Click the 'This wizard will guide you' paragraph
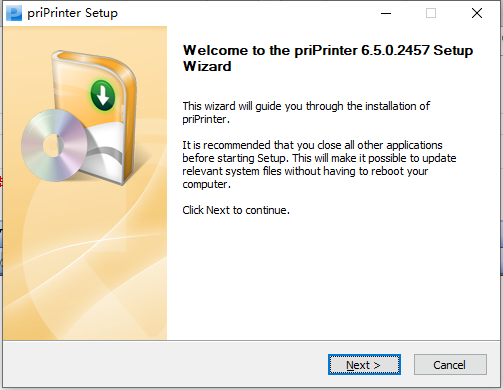The height and width of the screenshot is (390, 503). (306, 112)
